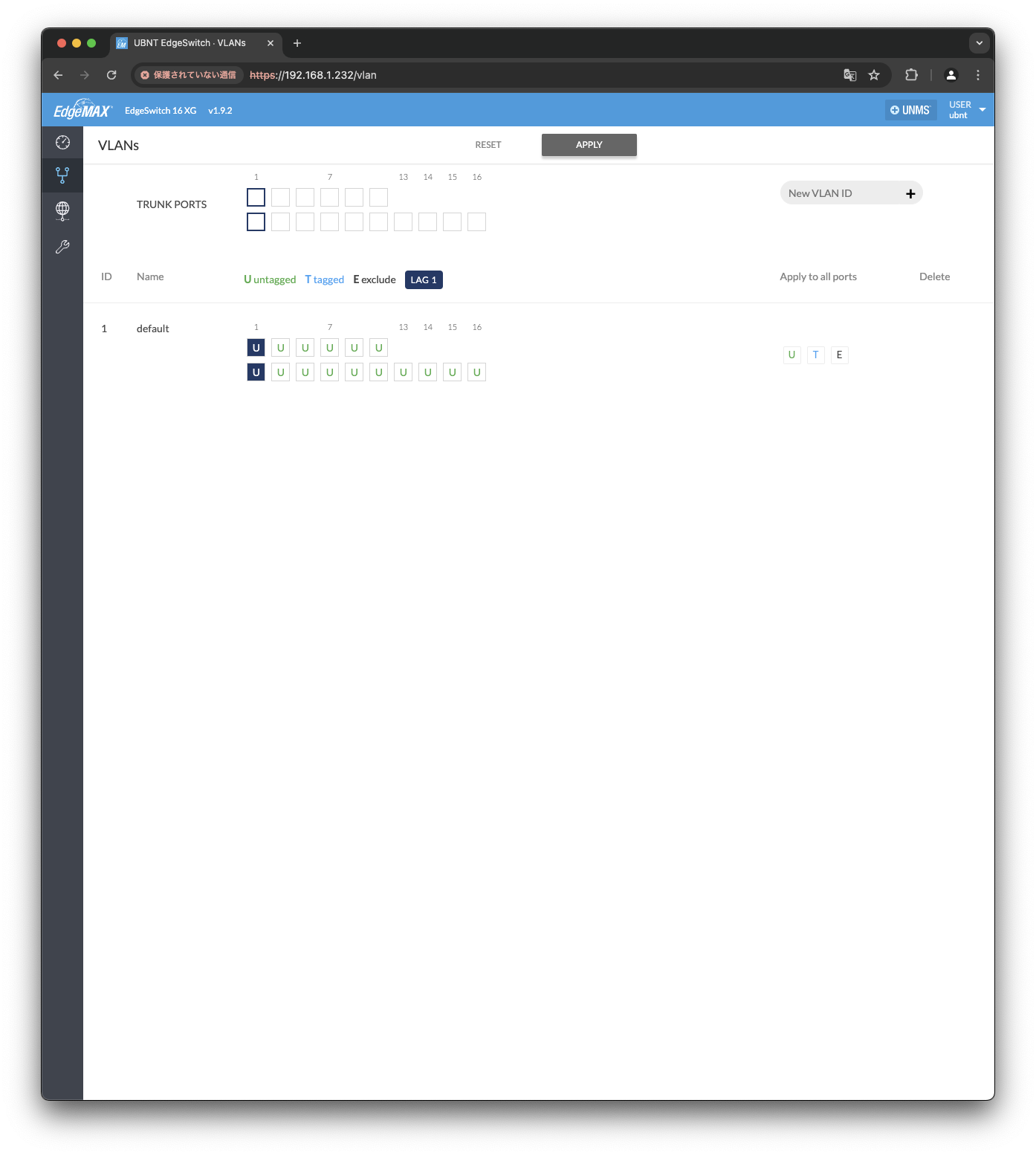1036x1155 pixels.
Task: Click plus icon to add new VLAN
Action: (x=910, y=193)
